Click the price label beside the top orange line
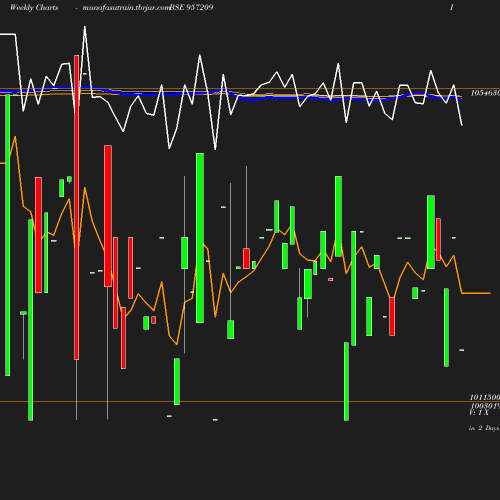This screenshot has height=500, width=500. 485,93
